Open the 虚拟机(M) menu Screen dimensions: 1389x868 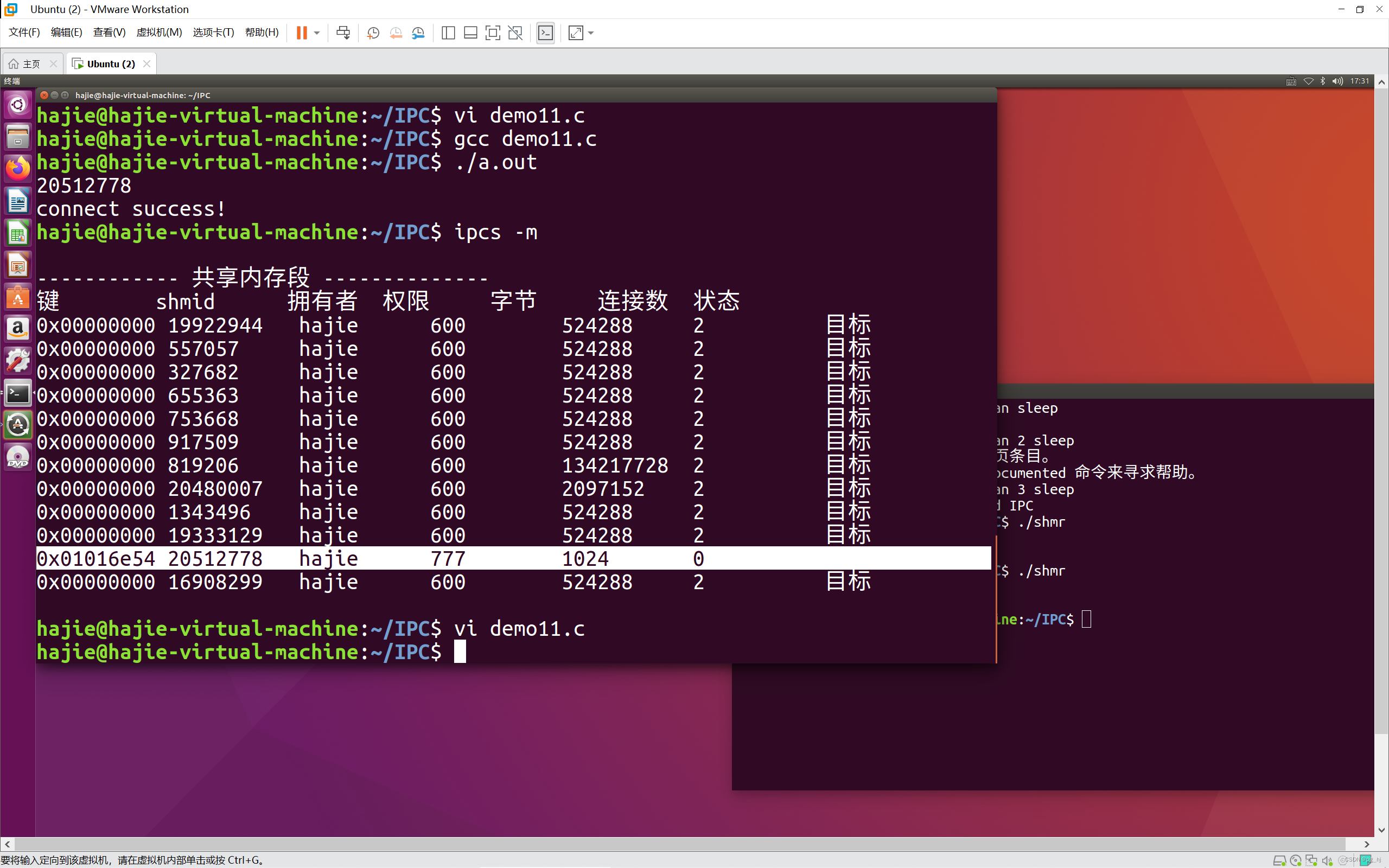point(159,32)
